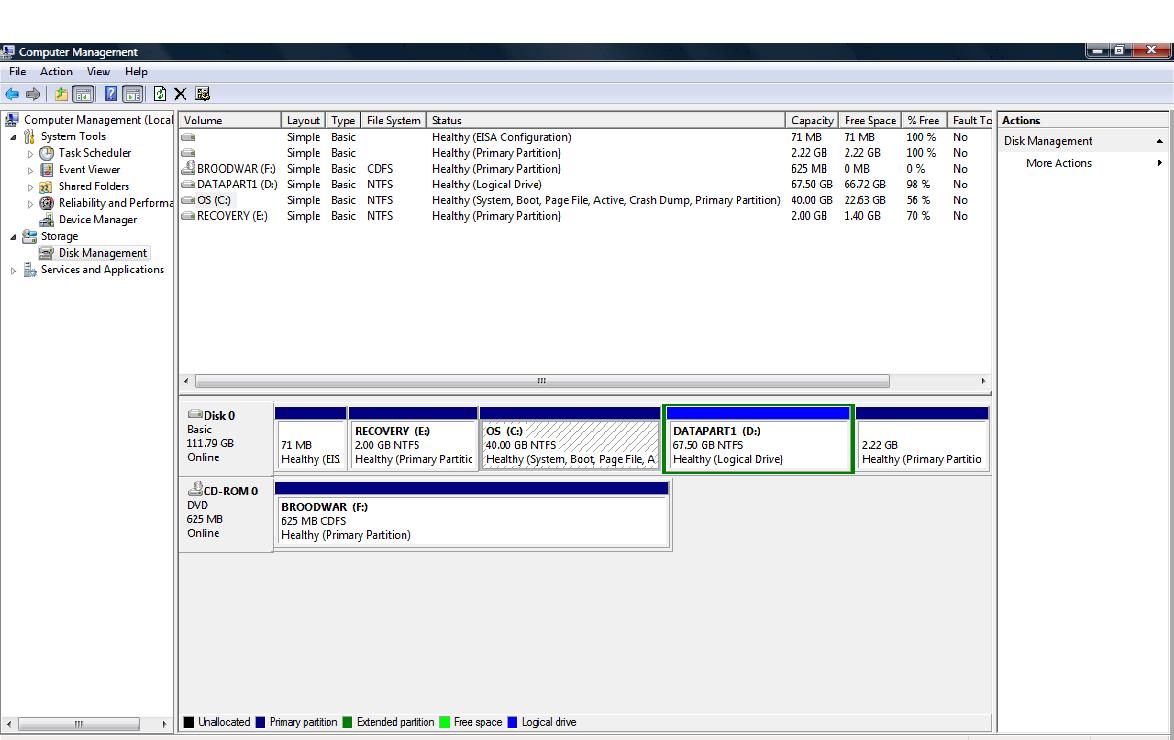Select the BROODWAR (F:) block on CD-ROM 0
Viewport: 1174px width, 740px height.
(472, 515)
